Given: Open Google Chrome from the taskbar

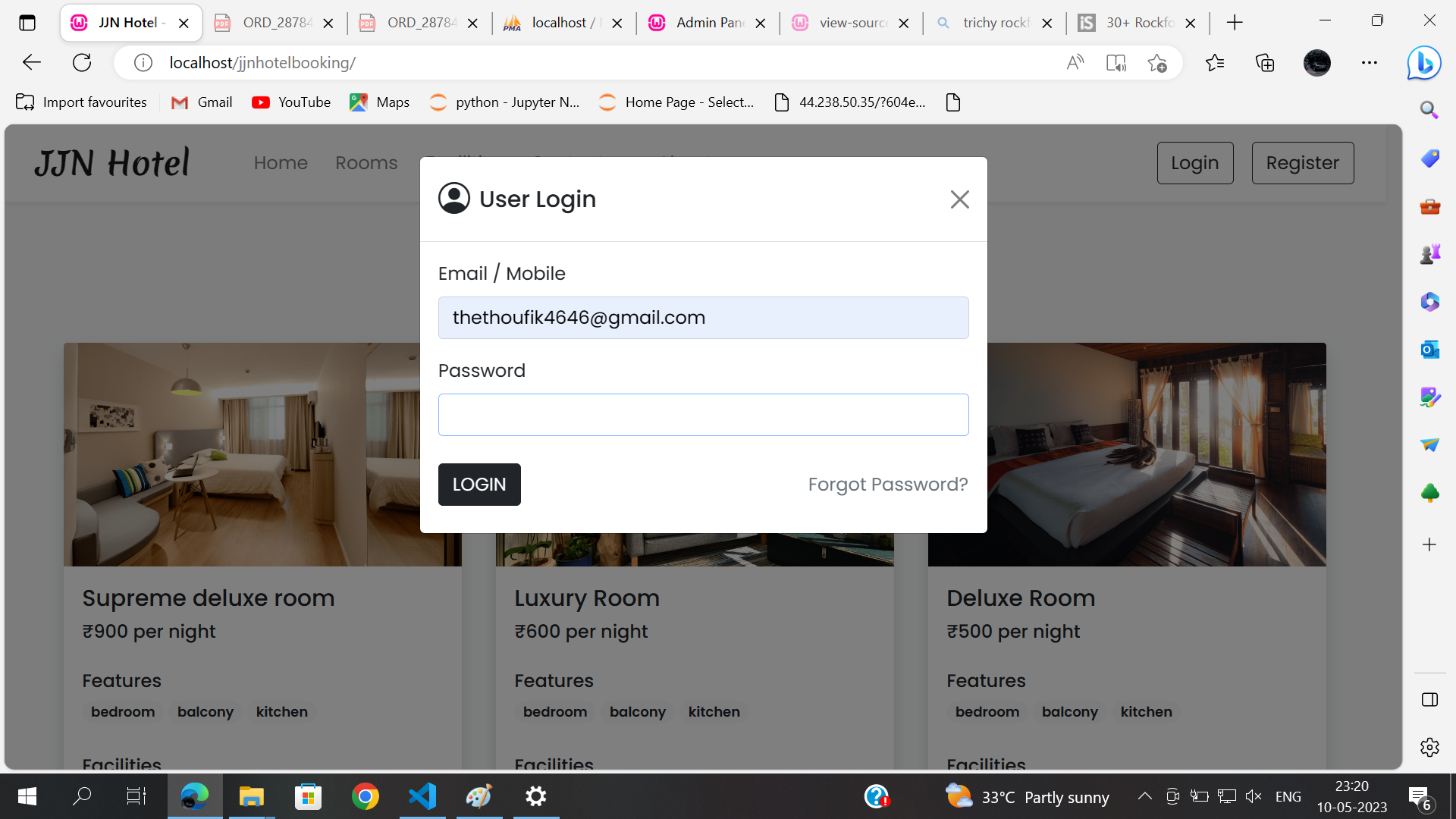Looking at the screenshot, I should pos(365,796).
